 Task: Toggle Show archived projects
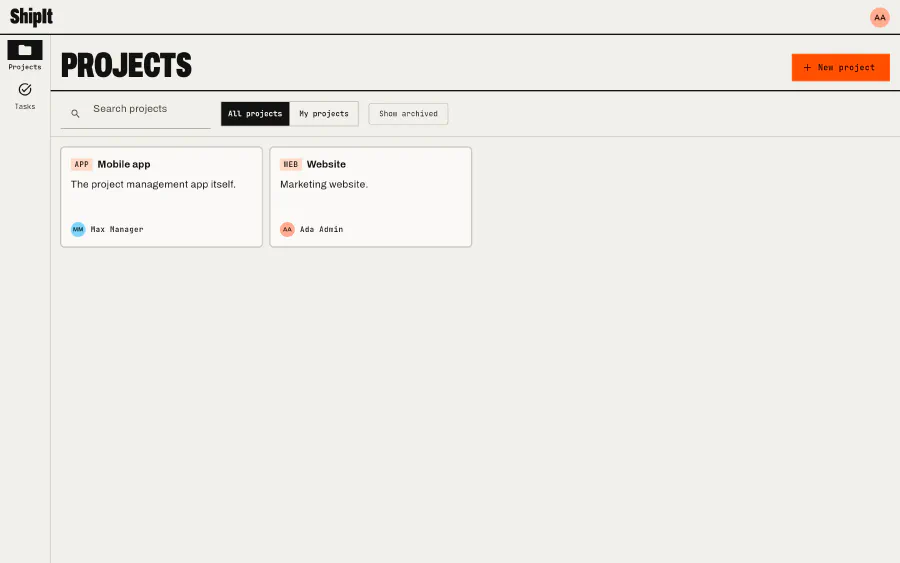(408, 114)
